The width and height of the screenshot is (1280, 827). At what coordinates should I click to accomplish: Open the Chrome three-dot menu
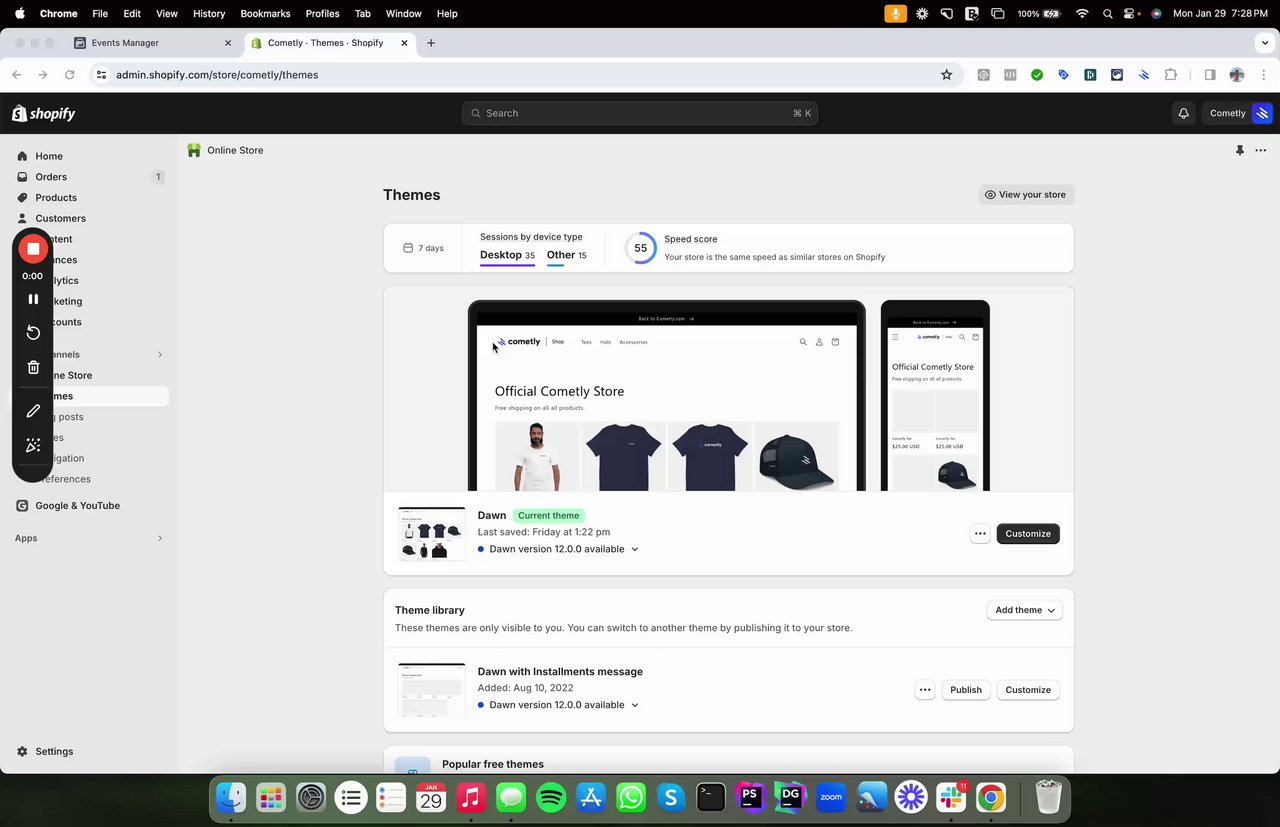1264,75
